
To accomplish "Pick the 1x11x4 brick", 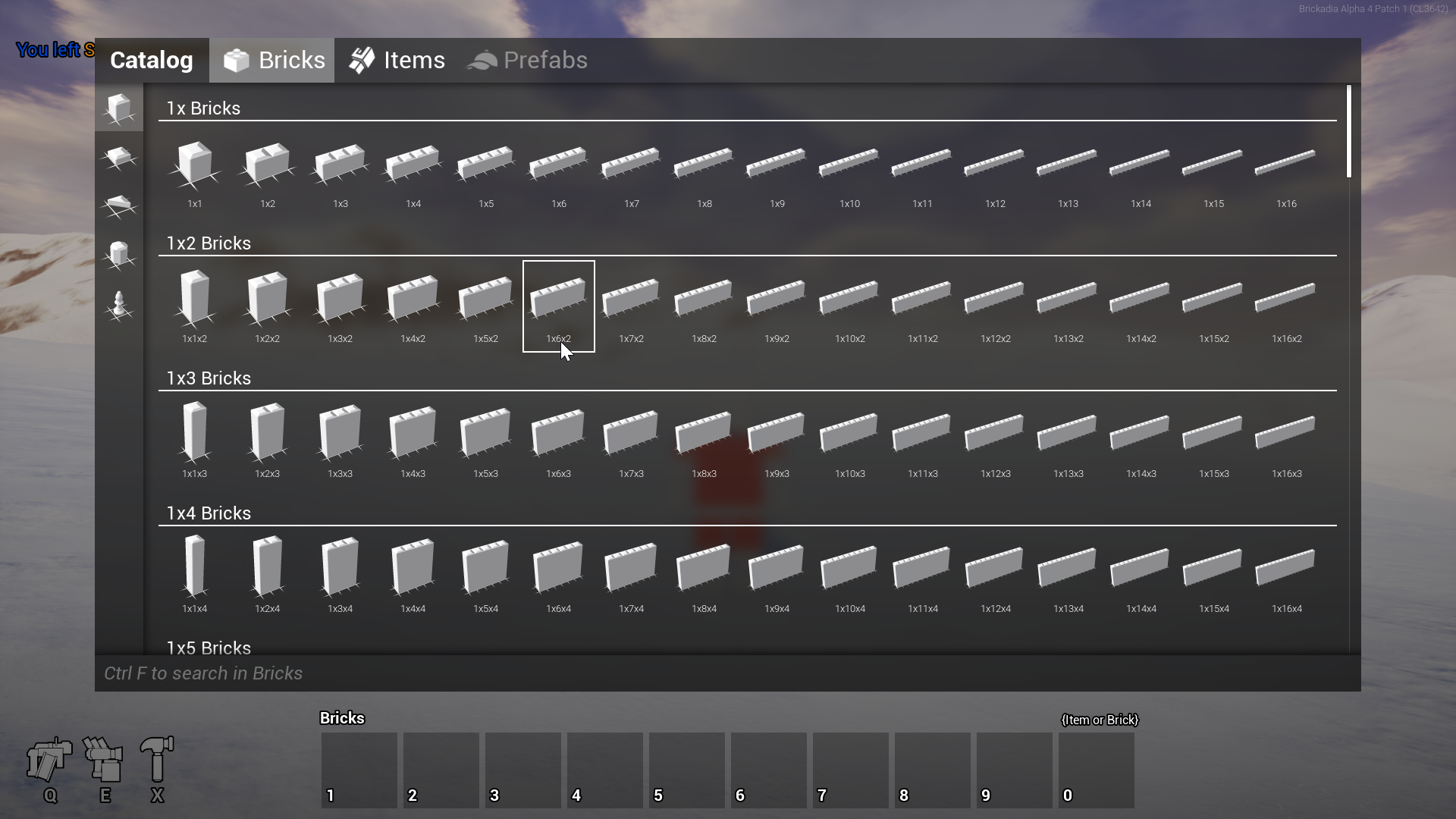I will click(x=923, y=576).
